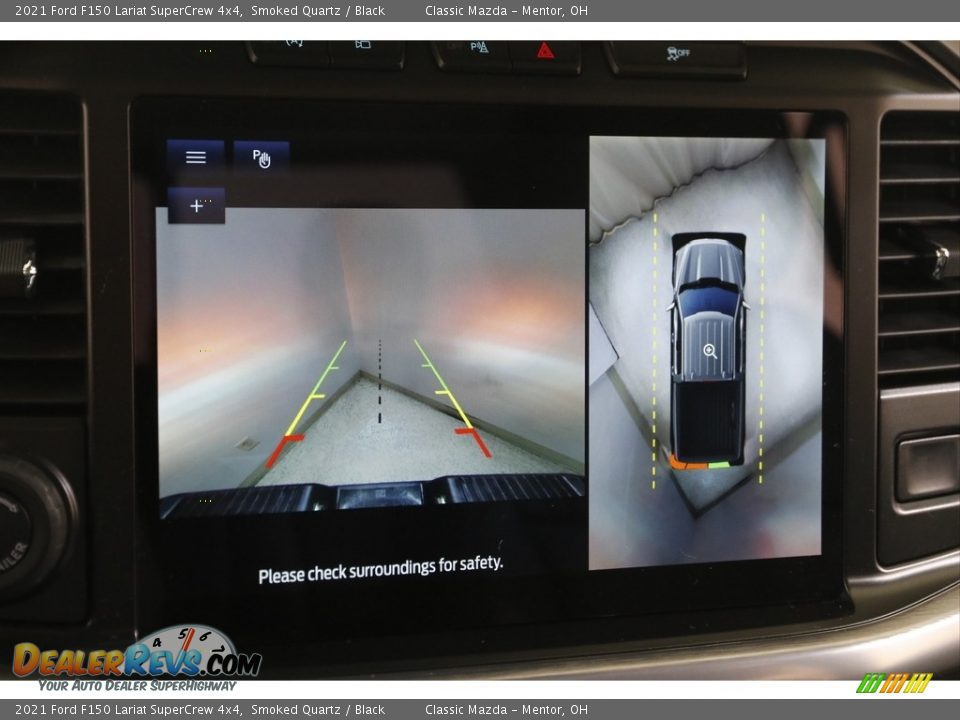Open the hamburger menu on camera screen
Image resolution: width=960 pixels, height=720 pixels.
coord(195,157)
